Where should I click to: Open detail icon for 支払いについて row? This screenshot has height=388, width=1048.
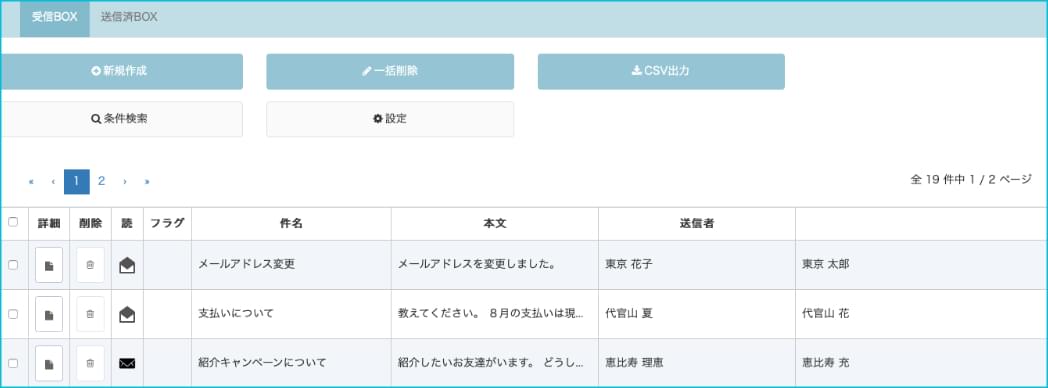point(49,314)
